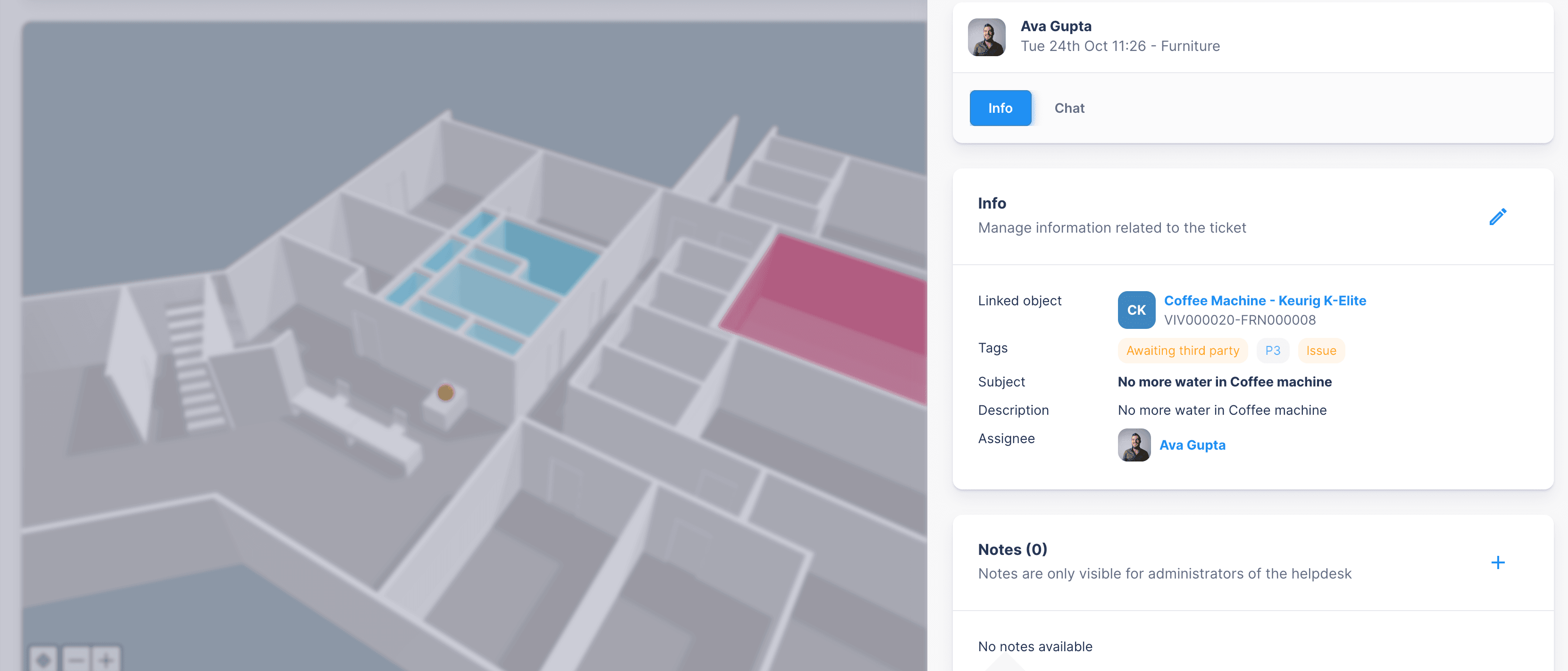Click the P3 priority tag
Image resolution: width=1568 pixels, height=671 pixels.
click(1272, 351)
